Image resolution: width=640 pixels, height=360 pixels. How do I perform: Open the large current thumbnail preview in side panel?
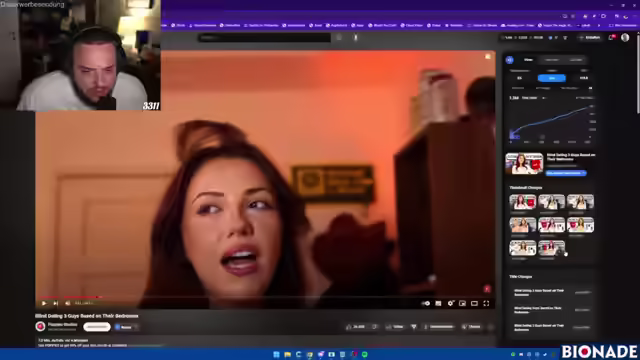click(524, 164)
